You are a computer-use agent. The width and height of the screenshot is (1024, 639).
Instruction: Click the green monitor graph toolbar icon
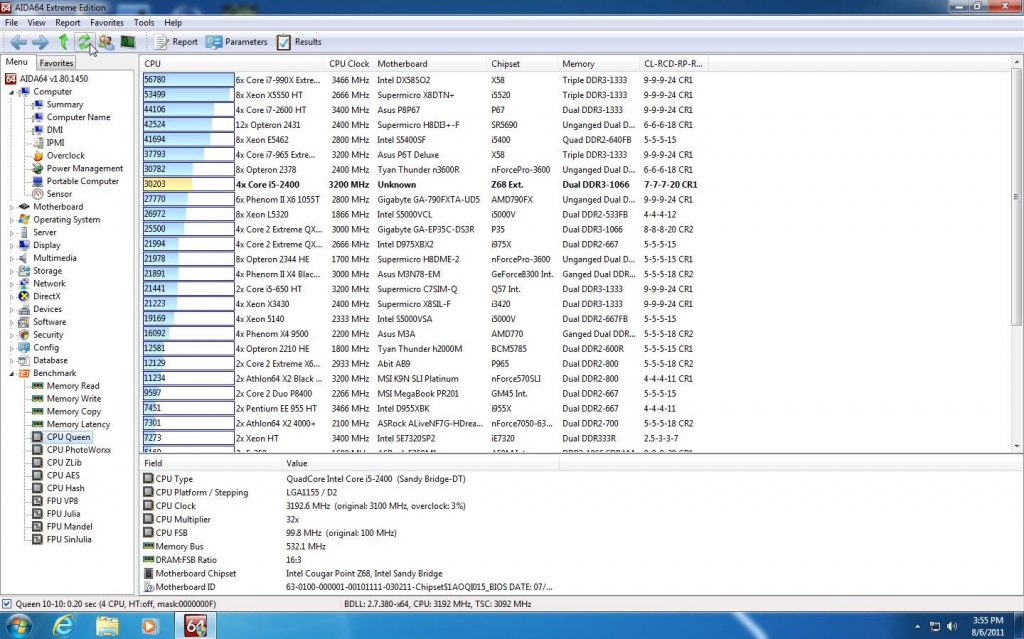(x=128, y=42)
